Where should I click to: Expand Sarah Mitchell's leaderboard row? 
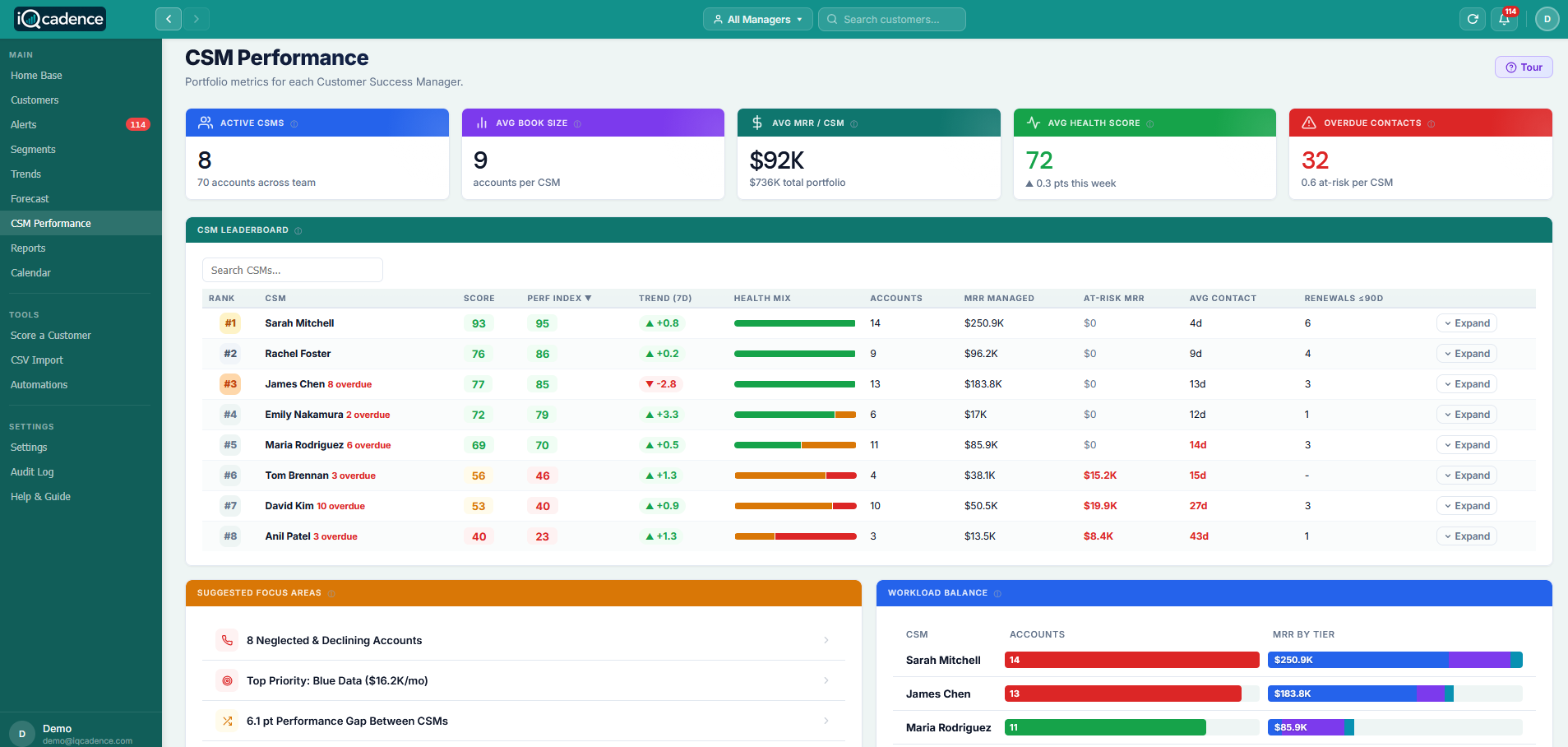coord(1466,322)
